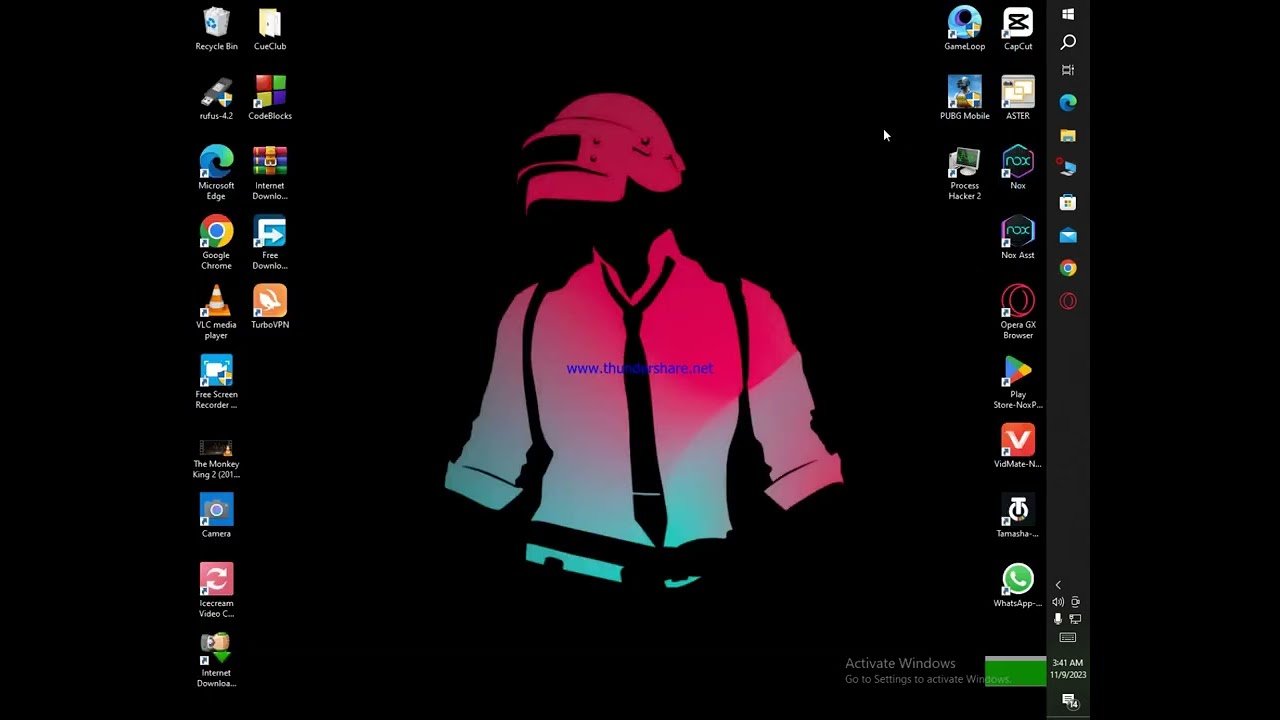Open Windows Search from the taskbar
This screenshot has height=720, width=1280.
pyautogui.click(x=1068, y=42)
